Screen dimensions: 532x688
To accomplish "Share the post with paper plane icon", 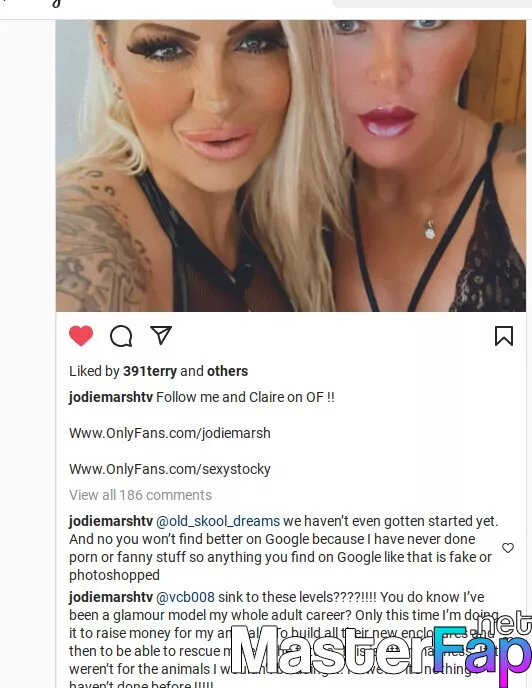I will click(x=161, y=336).
